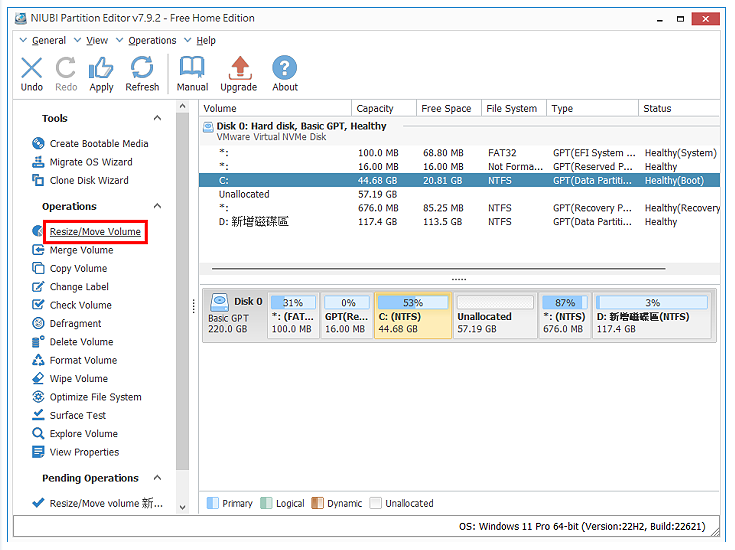Click the Primary legend color swatch
735x550 pixels.
[x=213, y=503]
